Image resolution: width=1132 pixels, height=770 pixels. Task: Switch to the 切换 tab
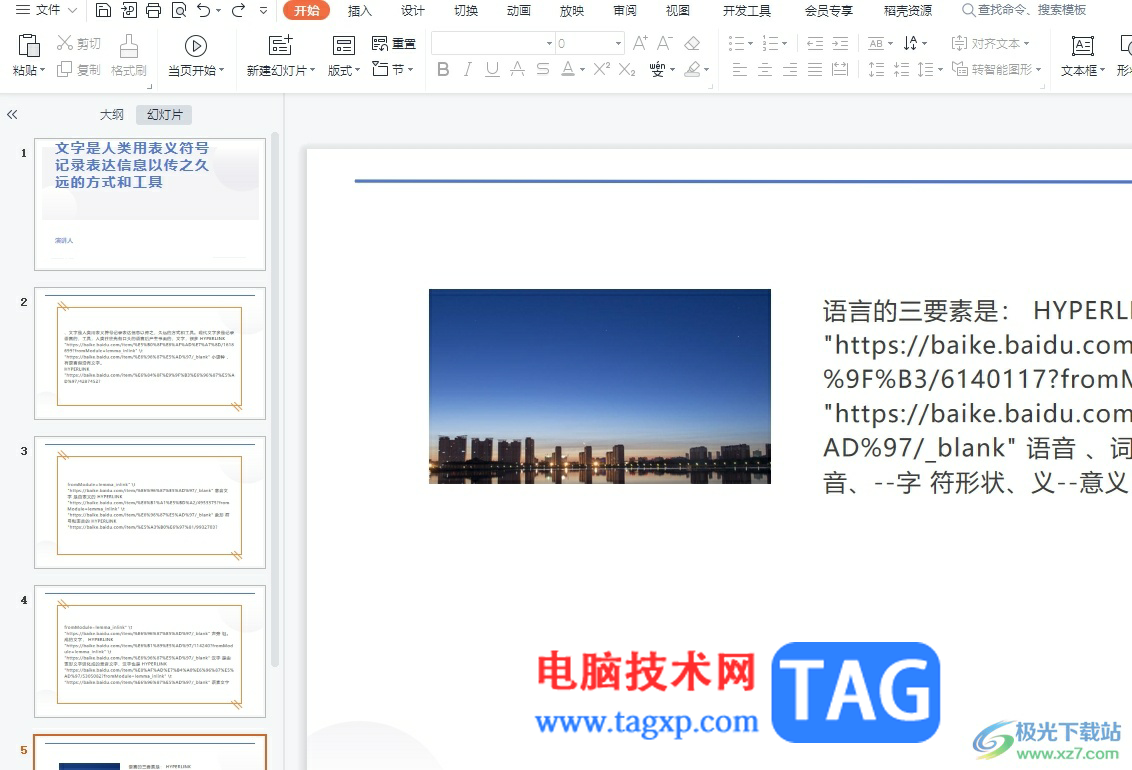tap(466, 11)
